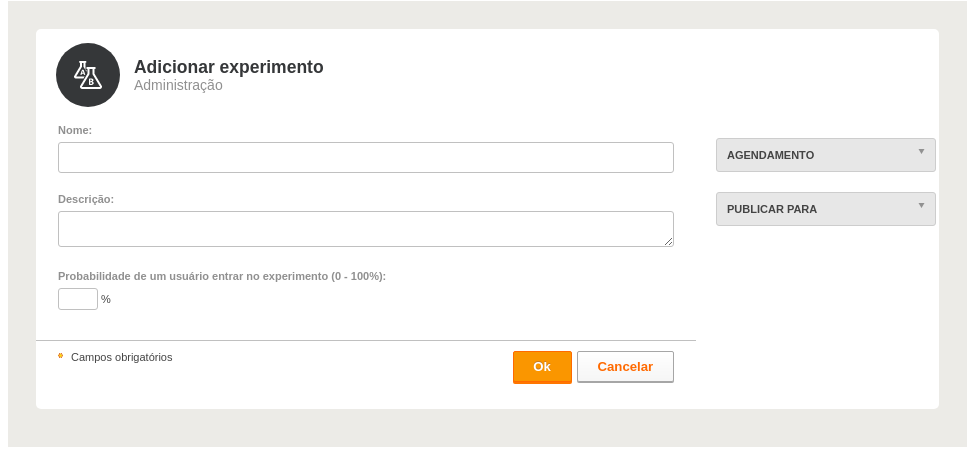The image size is (975, 456).
Task: Click the Descrição field label
Action: point(86,199)
